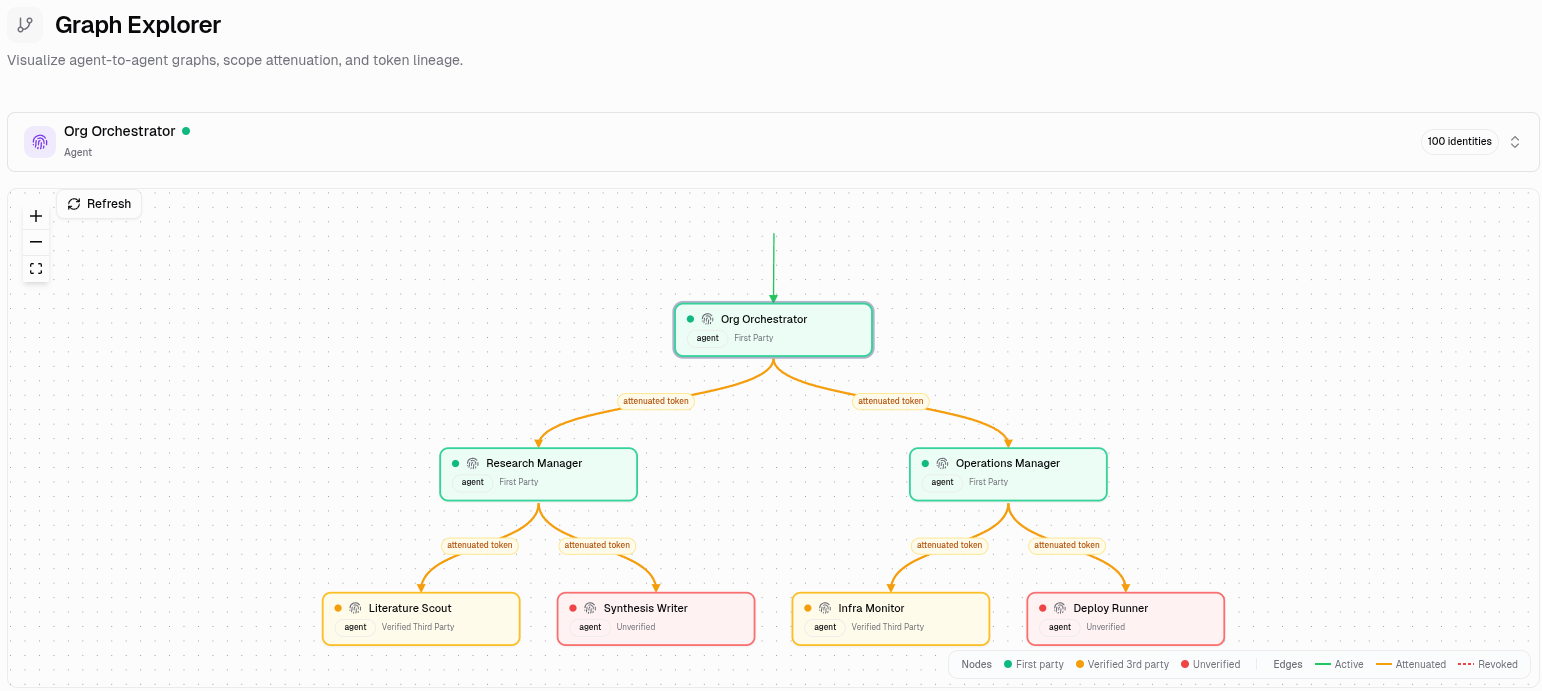1542x691 pixels.
Task: Zoom in on the graph
Action: point(36,216)
